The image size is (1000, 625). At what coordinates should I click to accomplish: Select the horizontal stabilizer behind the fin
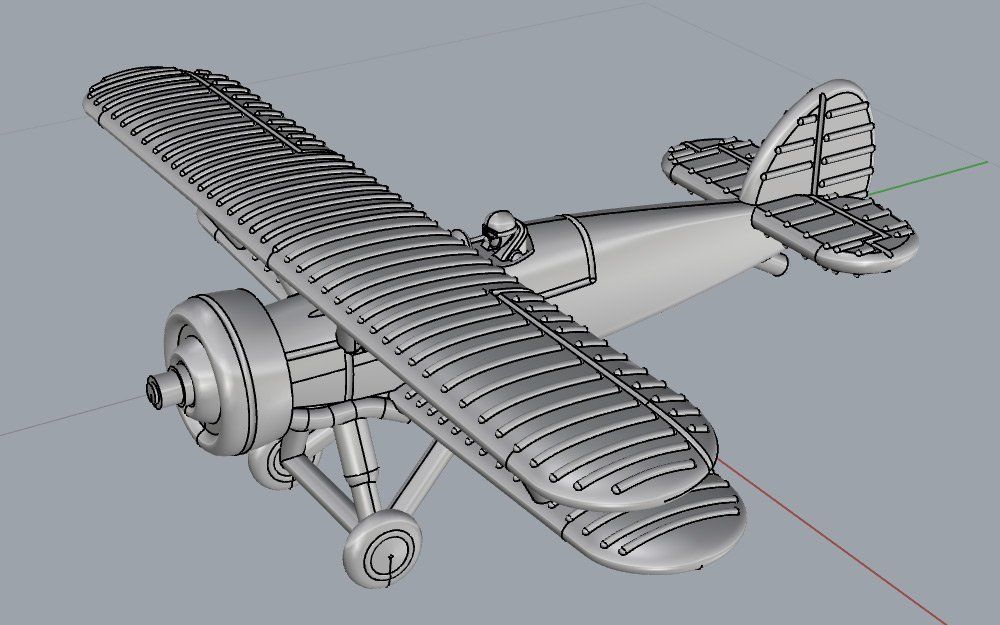708,166
